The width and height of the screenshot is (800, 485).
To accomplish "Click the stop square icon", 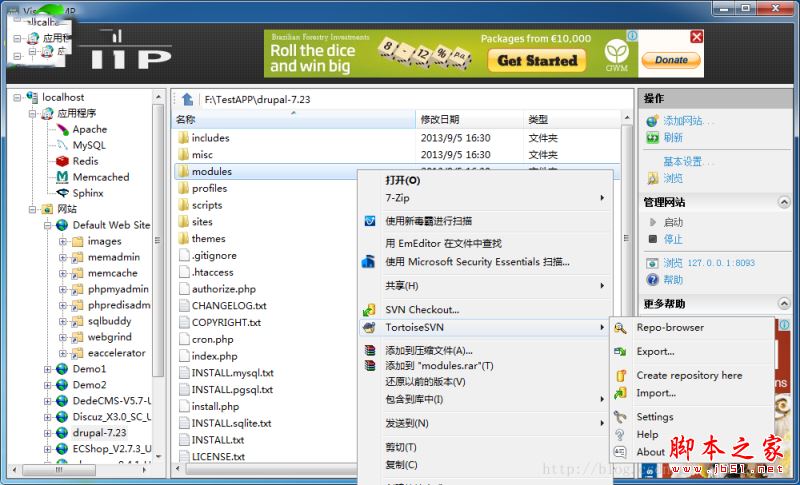I will coord(653,239).
